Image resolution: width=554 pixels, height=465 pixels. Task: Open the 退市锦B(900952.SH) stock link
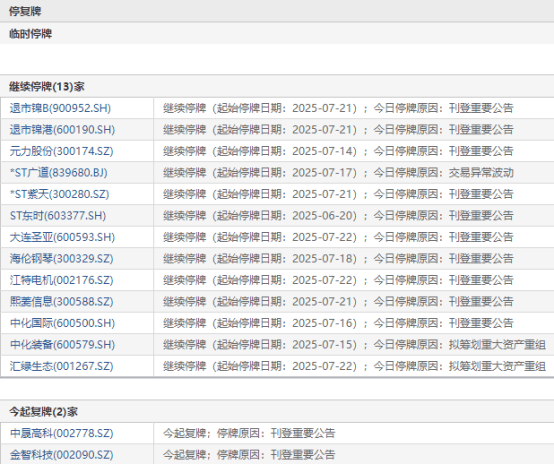[x=60, y=108]
